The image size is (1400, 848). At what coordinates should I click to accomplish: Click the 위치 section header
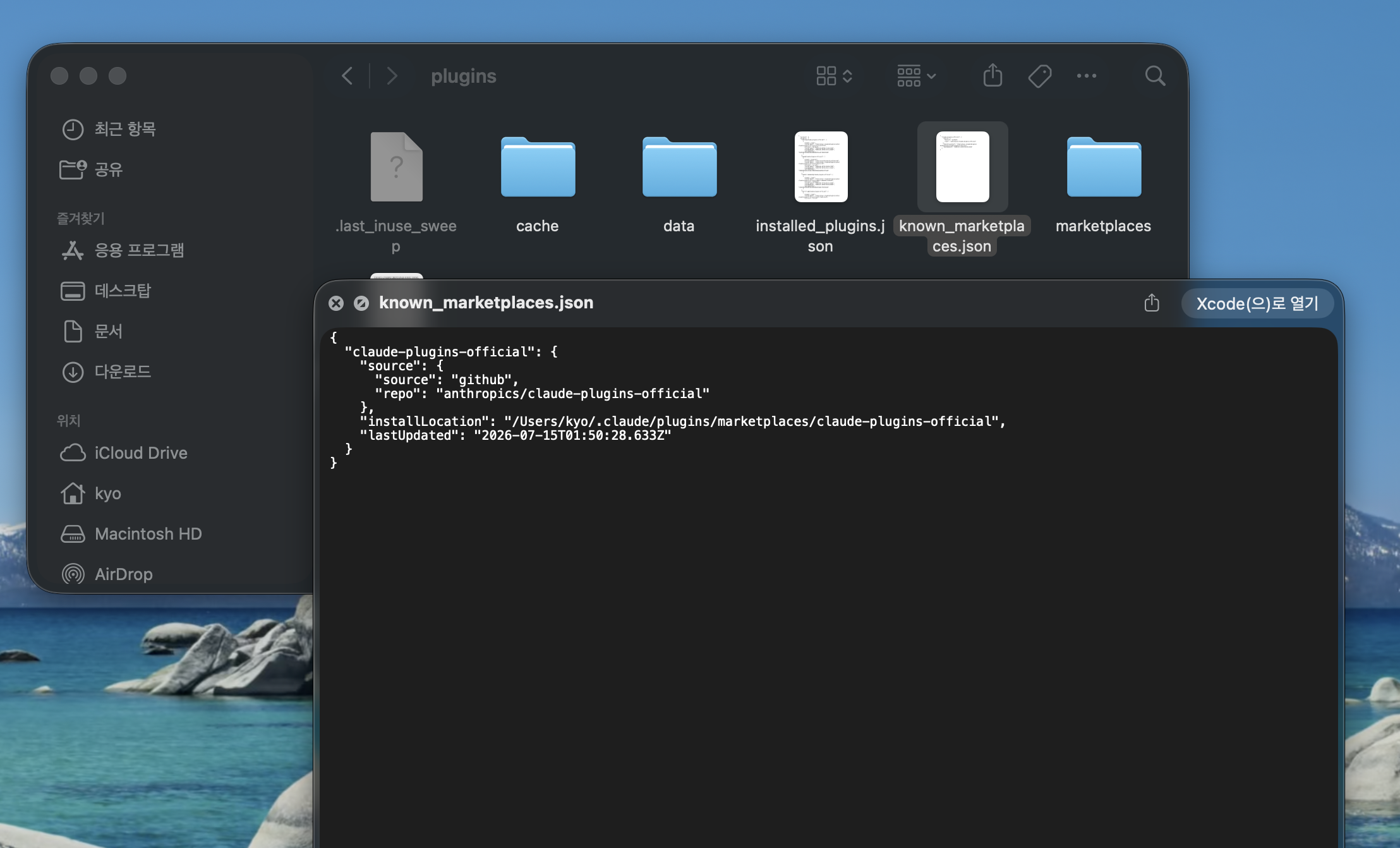(x=69, y=421)
